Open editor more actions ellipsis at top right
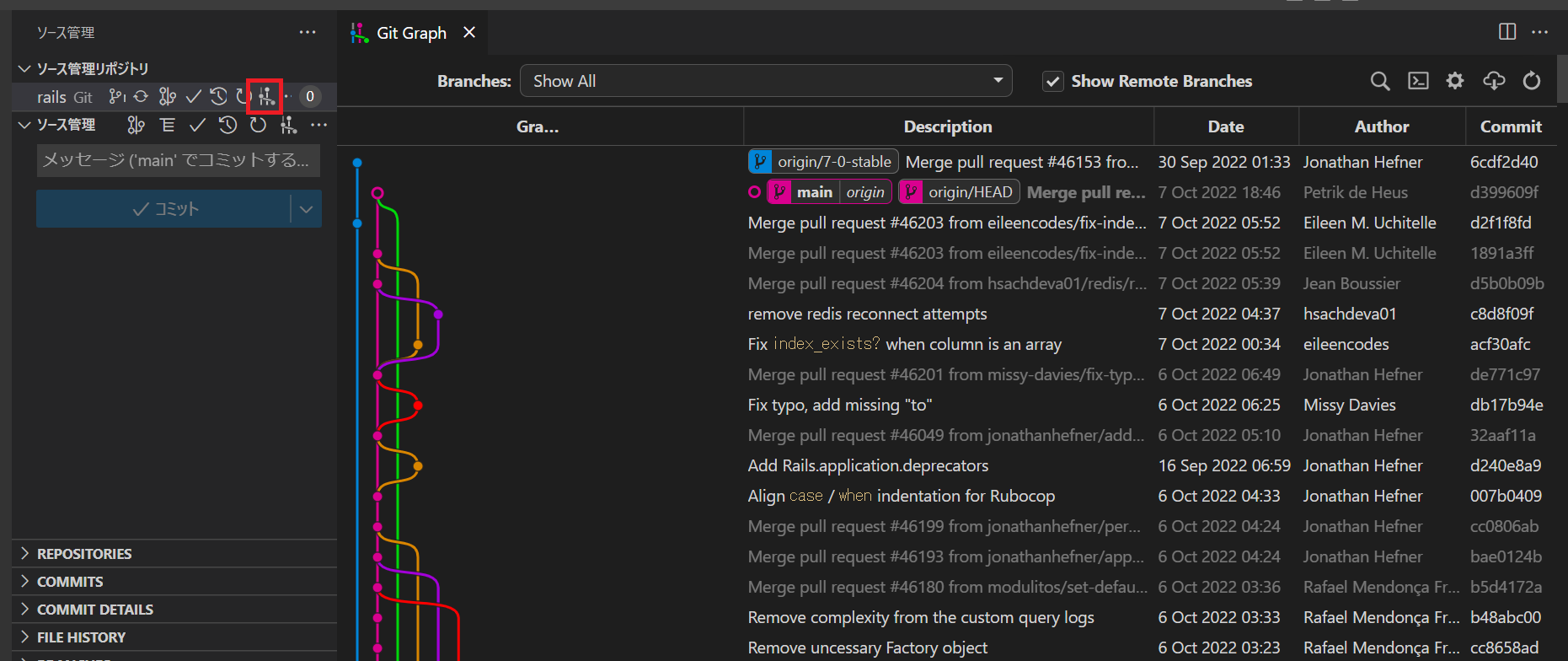This screenshot has width=1568, height=661. (1540, 32)
